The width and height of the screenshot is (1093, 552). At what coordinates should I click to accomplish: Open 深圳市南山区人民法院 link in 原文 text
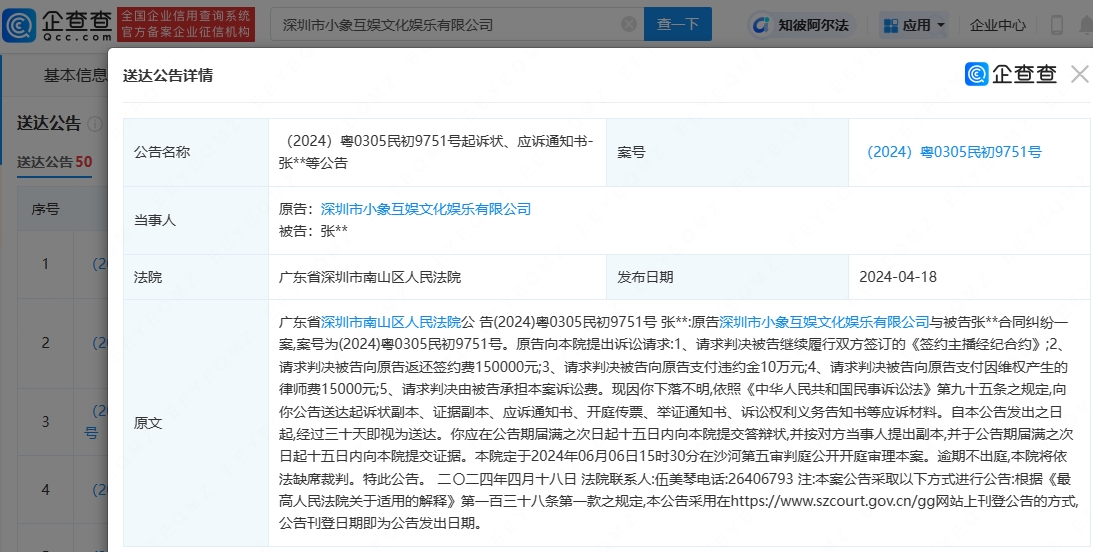click(x=390, y=322)
